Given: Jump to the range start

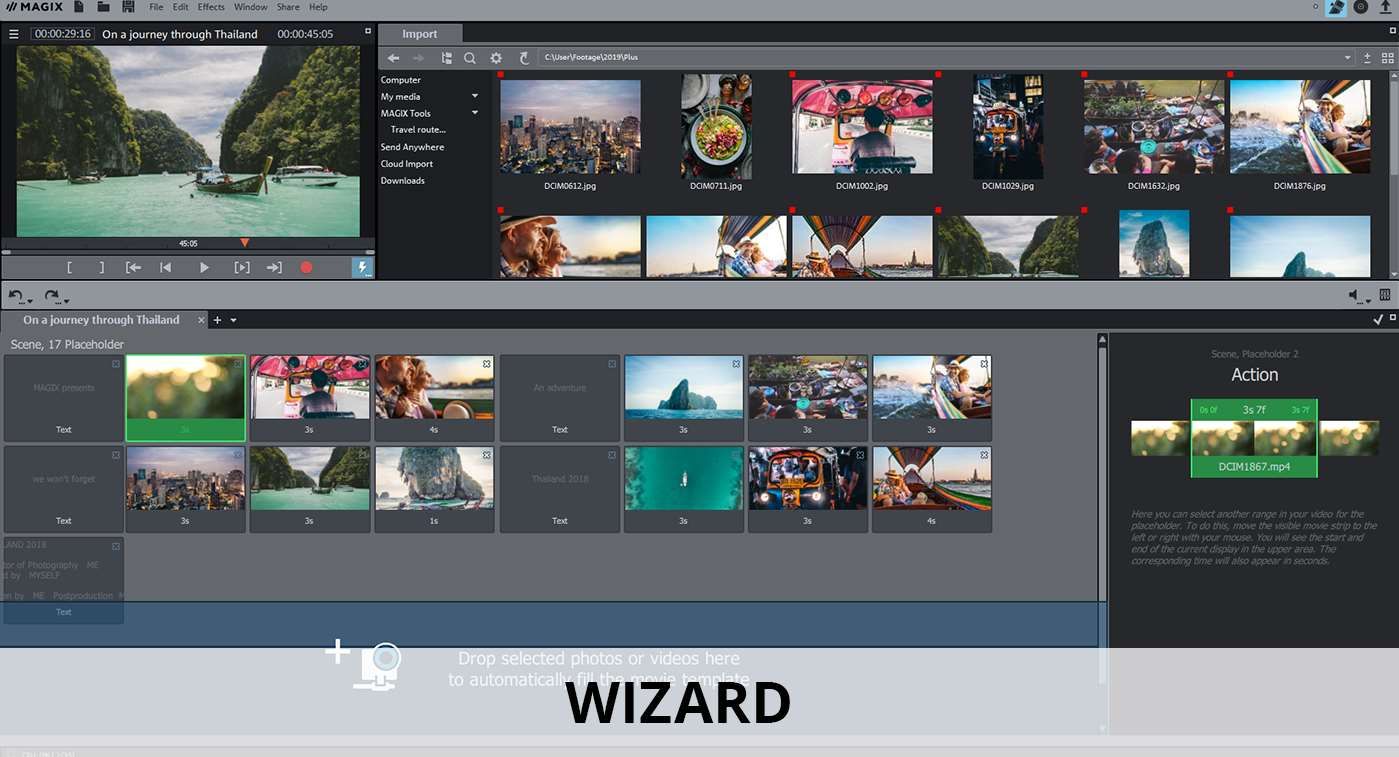Looking at the screenshot, I should tap(133, 268).
